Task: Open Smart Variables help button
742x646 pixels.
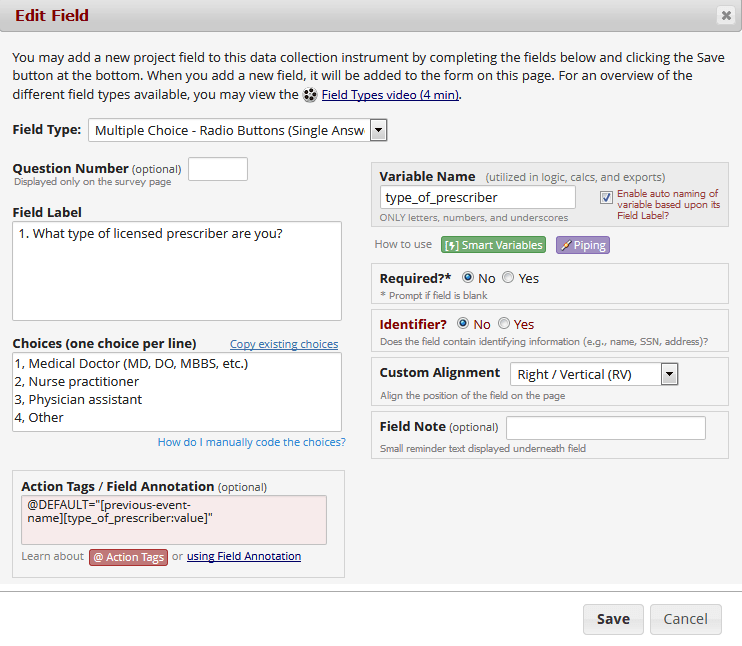Action: [493, 245]
